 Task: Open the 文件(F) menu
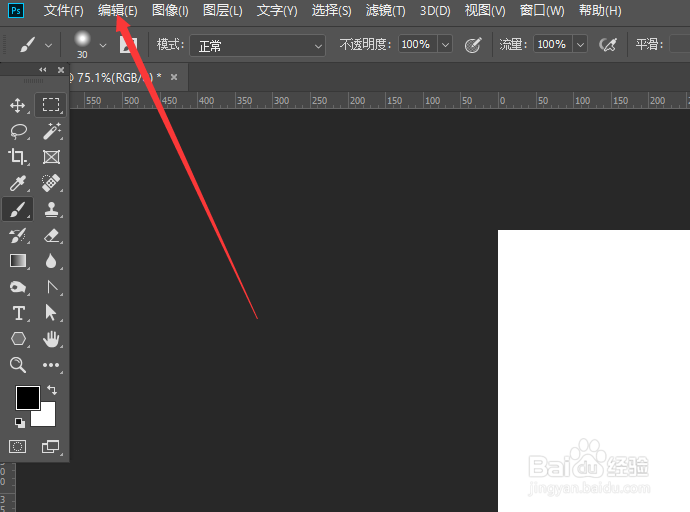[63, 11]
